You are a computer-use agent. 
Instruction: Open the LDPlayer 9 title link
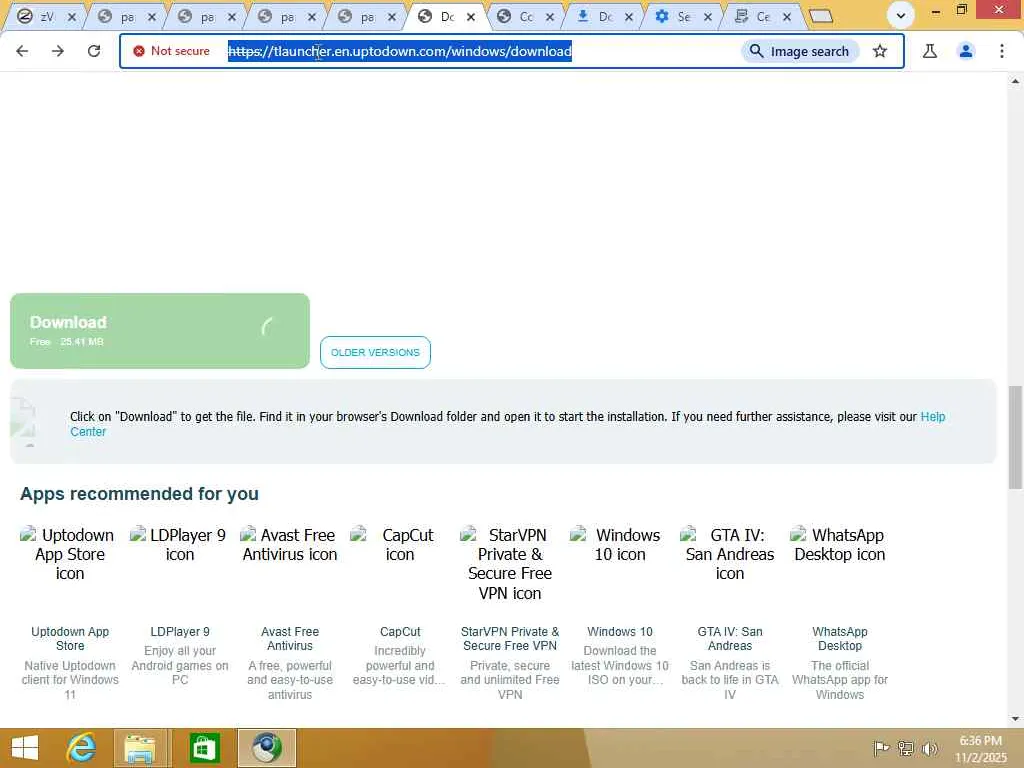click(180, 632)
